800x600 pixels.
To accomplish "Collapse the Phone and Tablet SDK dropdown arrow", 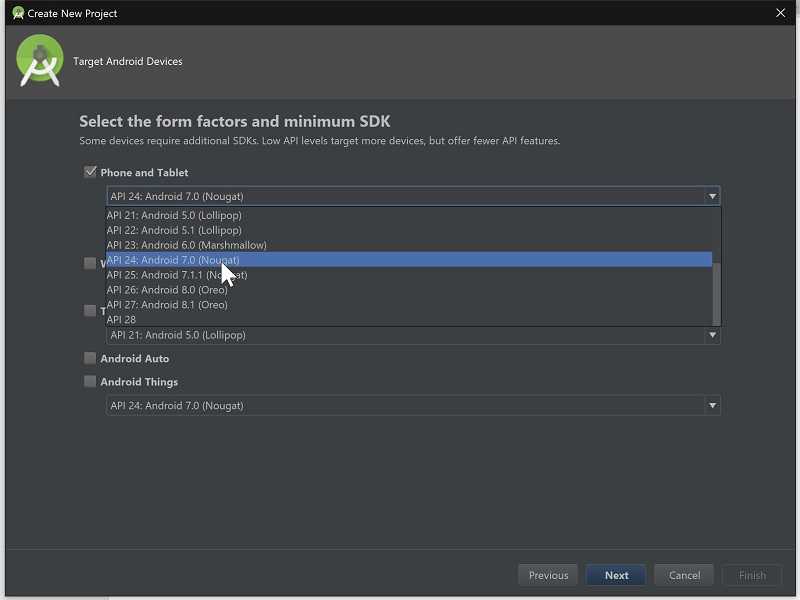I will point(712,196).
